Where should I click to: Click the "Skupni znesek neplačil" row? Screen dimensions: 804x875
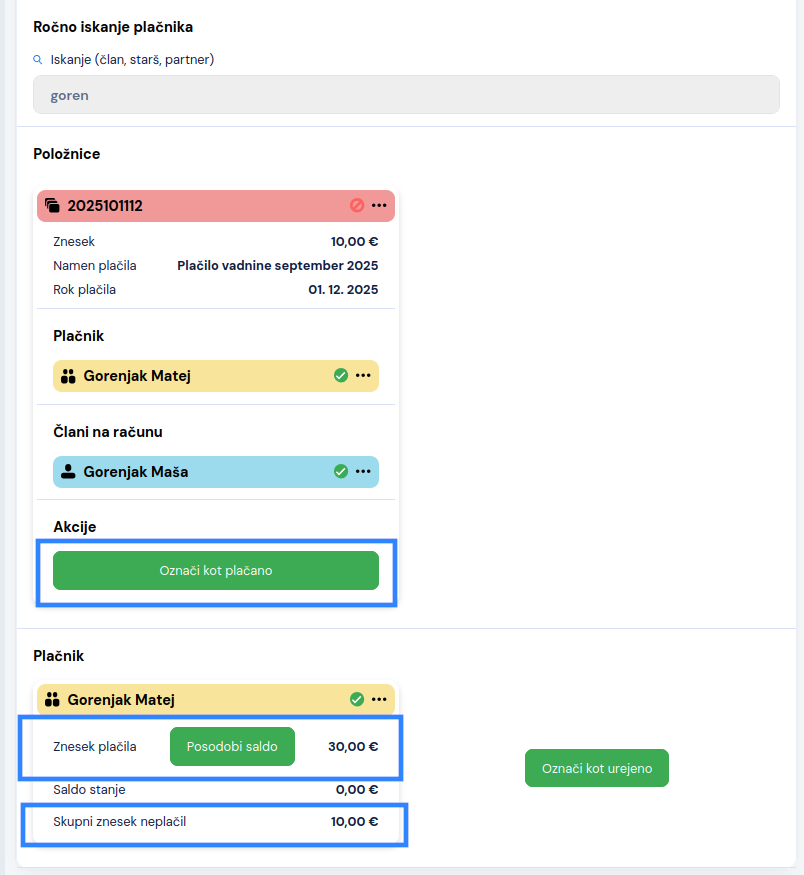(215, 822)
